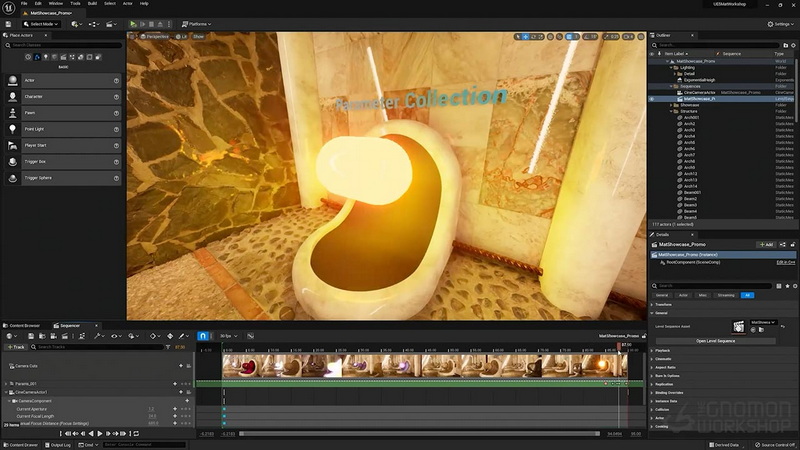Open the Window menu
The height and width of the screenshot is (450, 800).
tap(56, 4)
